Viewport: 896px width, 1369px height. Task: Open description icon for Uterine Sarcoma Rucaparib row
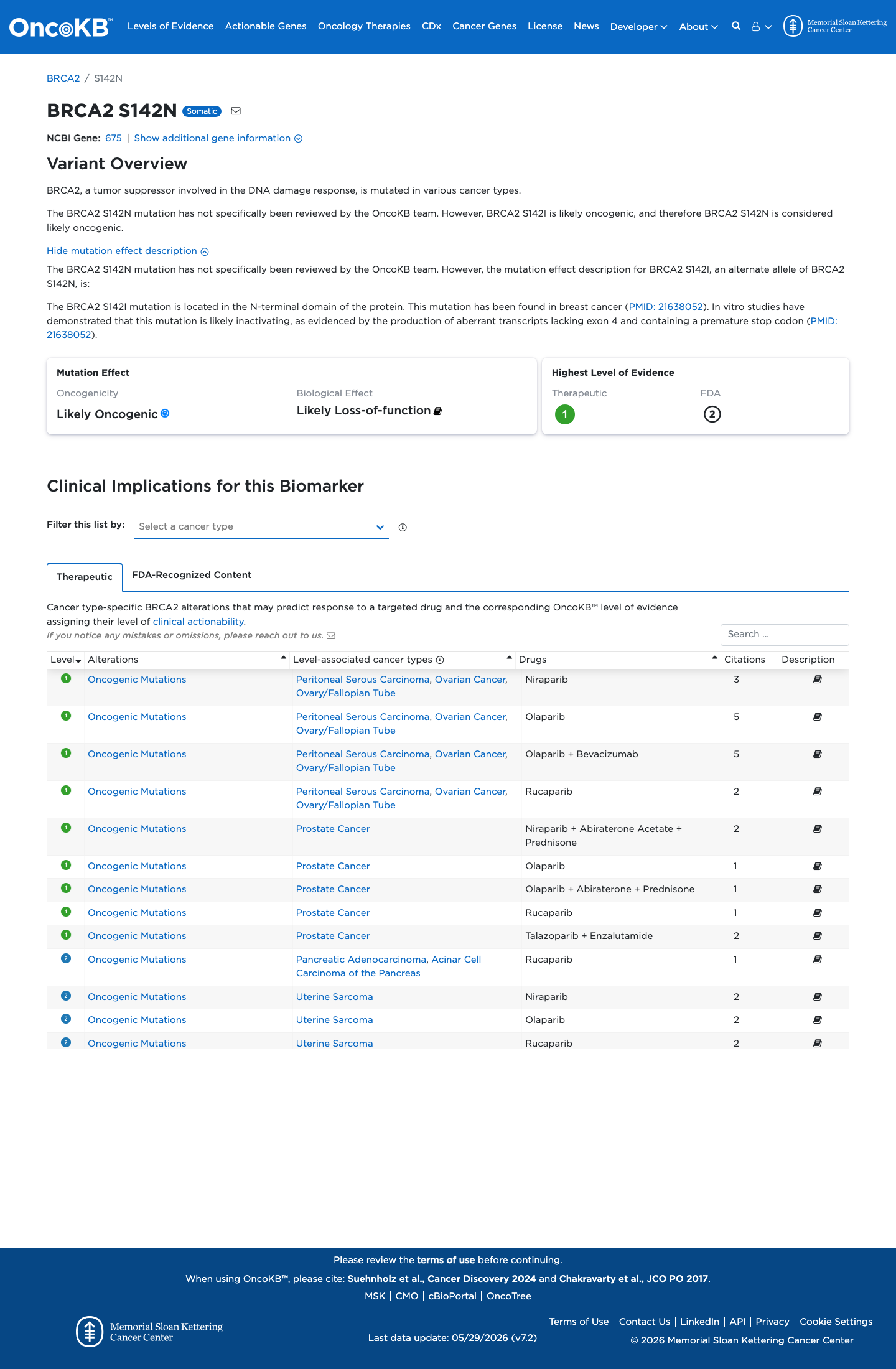point(818,1044)
